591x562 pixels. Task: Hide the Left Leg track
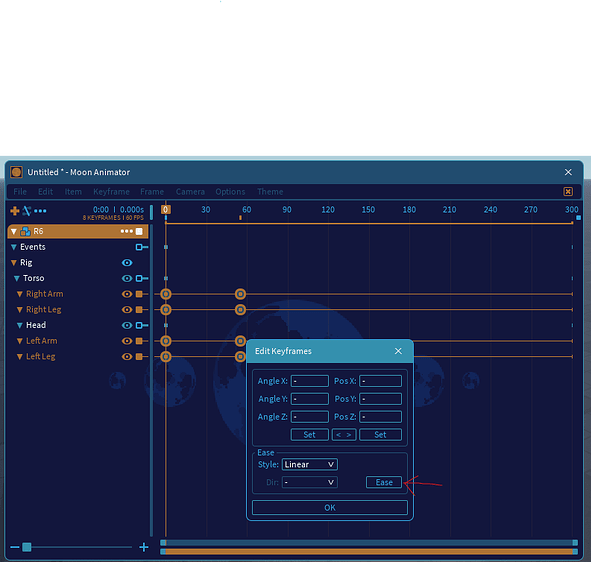click(x=127, y=356)
